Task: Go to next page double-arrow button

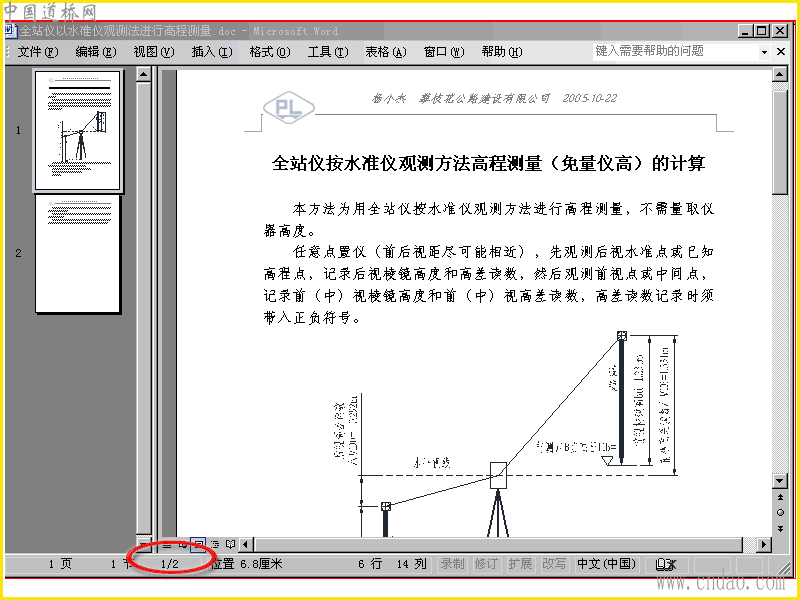Action: pyautogui.click(x=780, y=529)
